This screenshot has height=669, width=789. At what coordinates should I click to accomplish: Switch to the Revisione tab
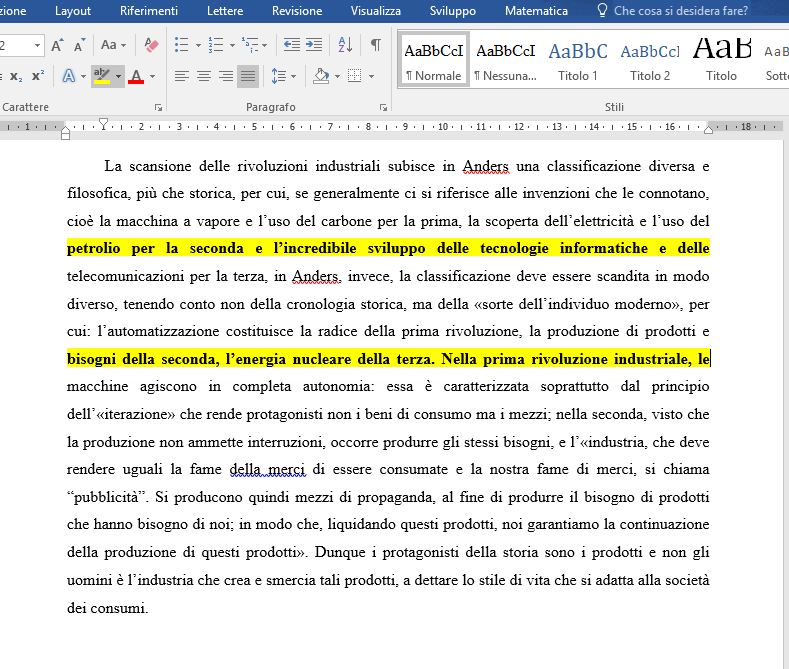click(297, 11)
